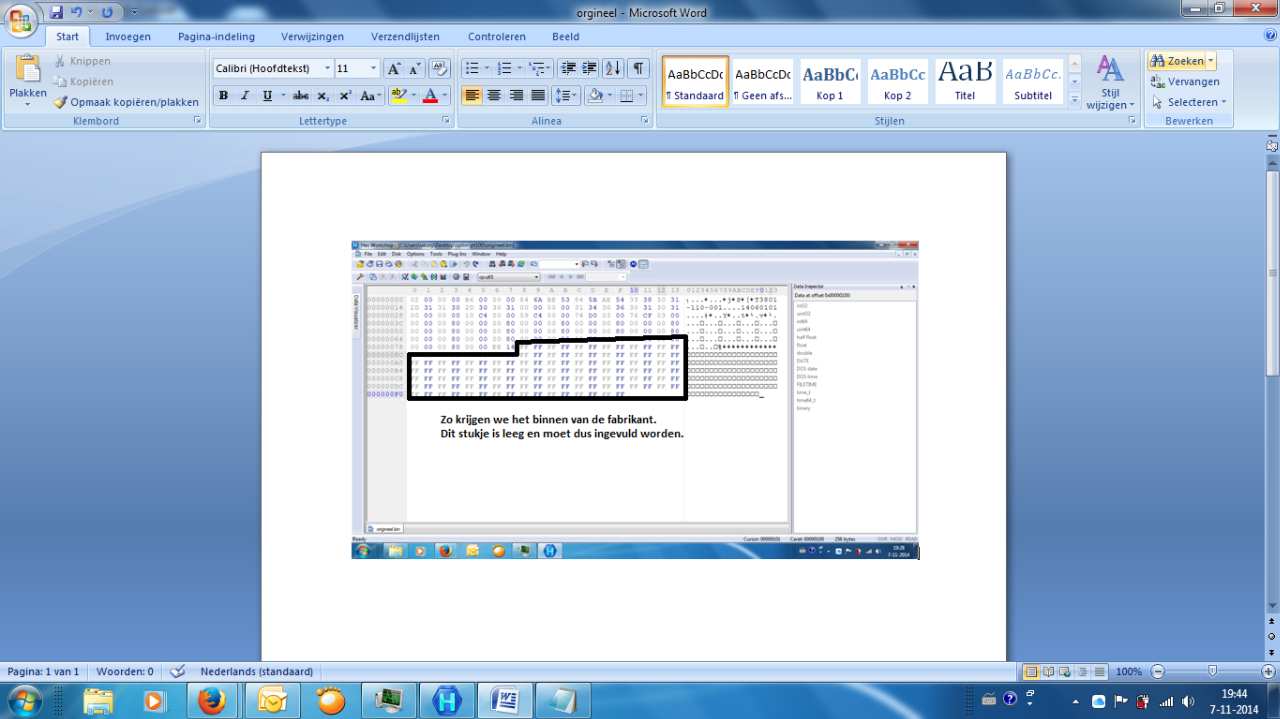Click the Vervangen button
Viewport: 1280px width, 719px height.
(x=1186, y=82)
